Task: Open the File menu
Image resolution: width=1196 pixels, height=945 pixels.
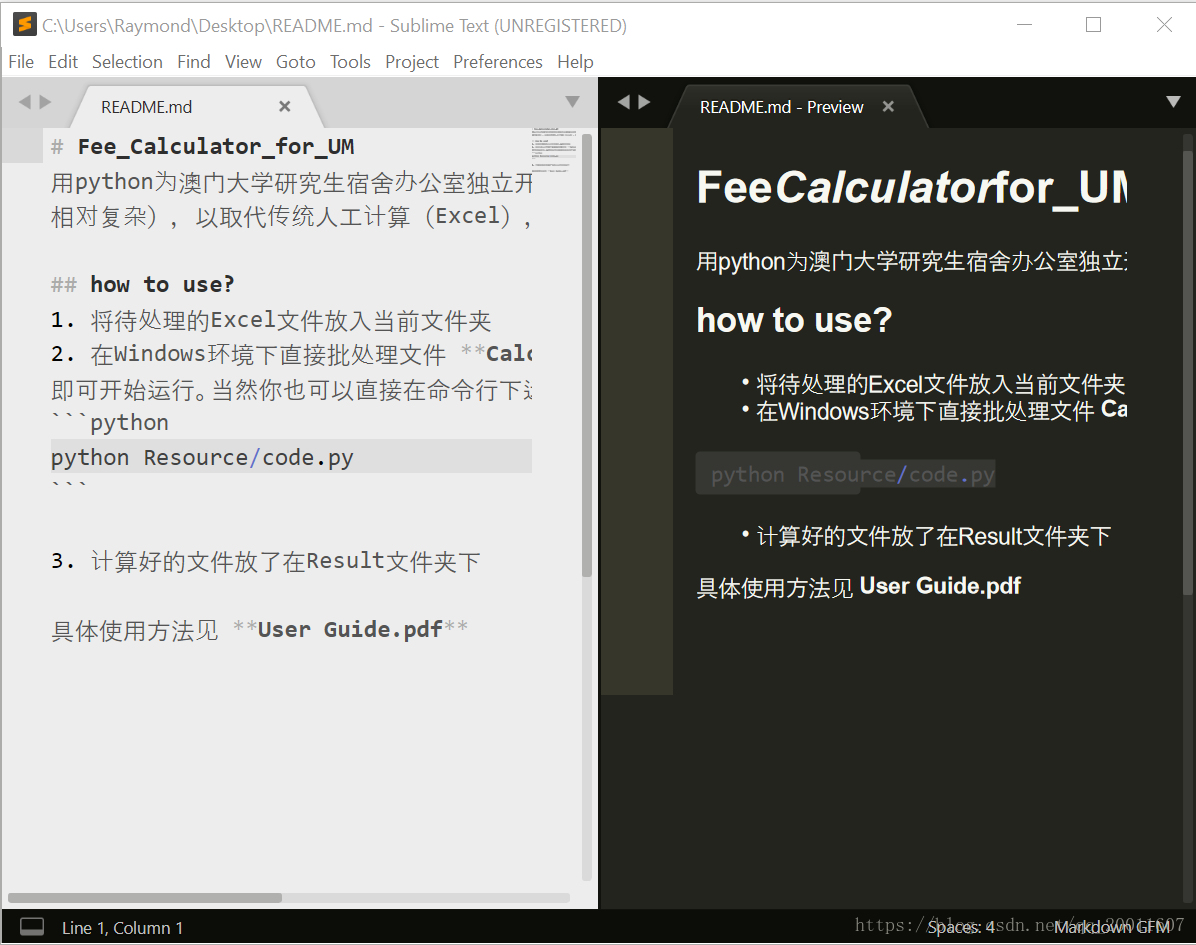Action: click(x=21, y=62)
